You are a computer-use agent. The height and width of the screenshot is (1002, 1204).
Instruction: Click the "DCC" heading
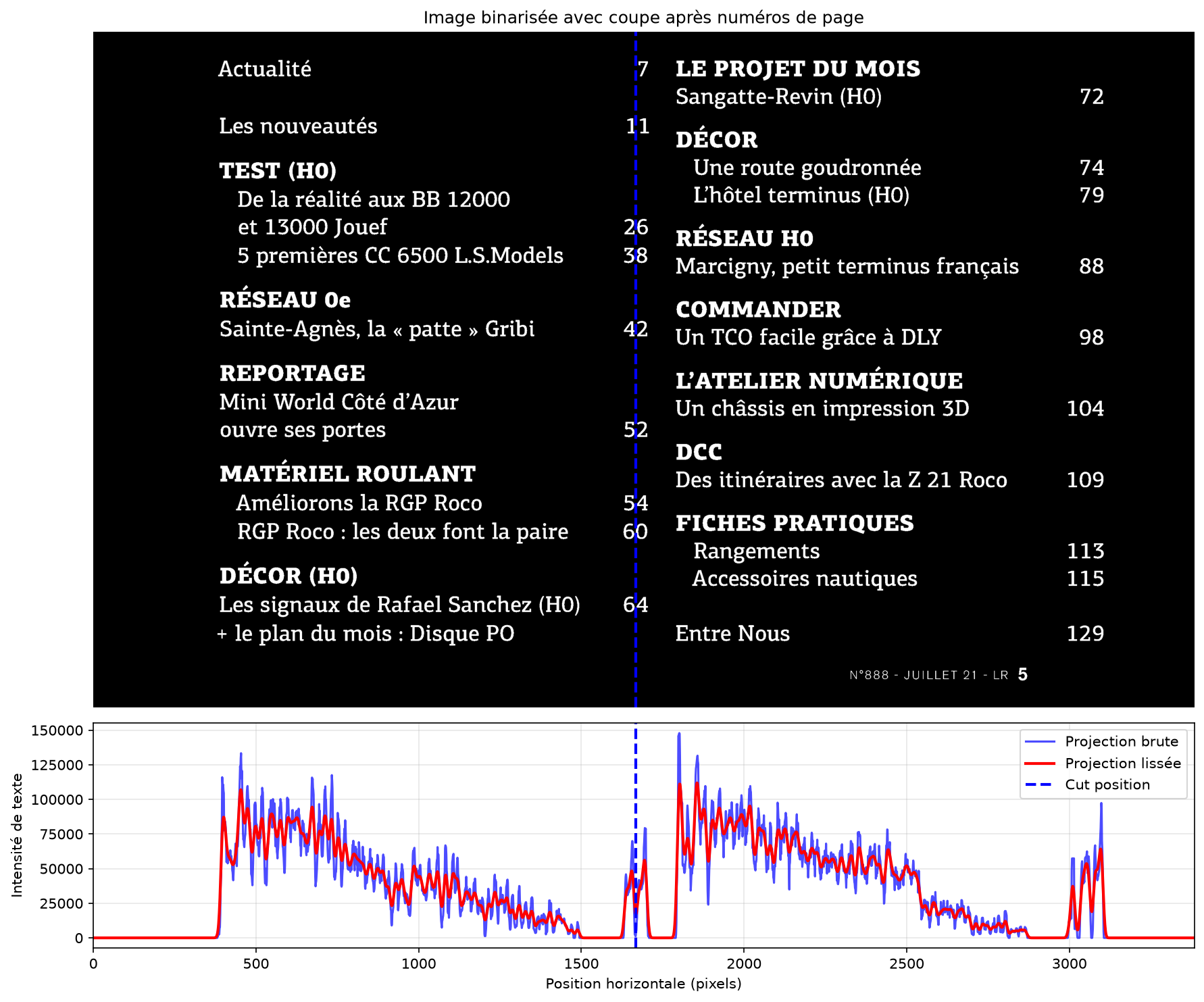[699, 452]
